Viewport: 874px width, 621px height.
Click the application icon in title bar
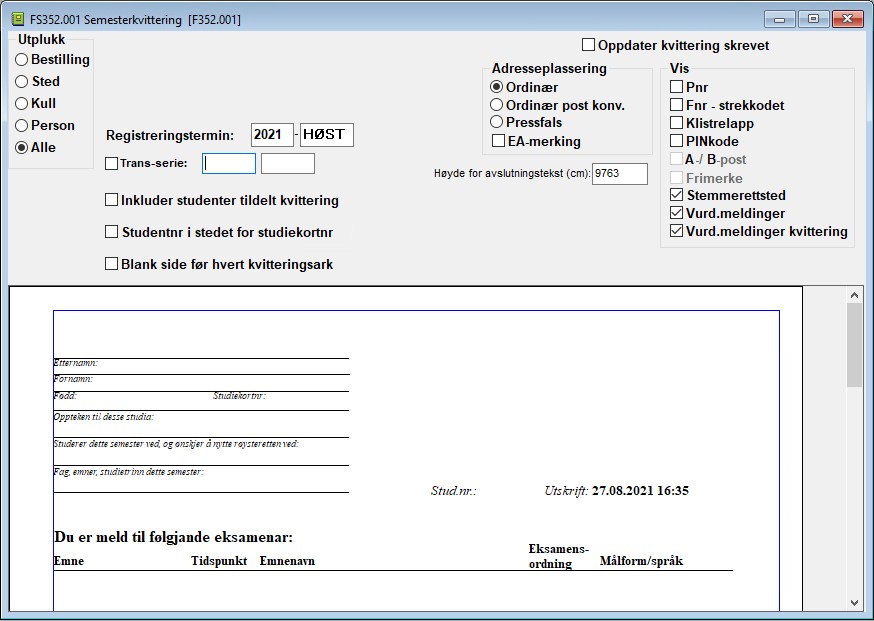tap(17, 20)
